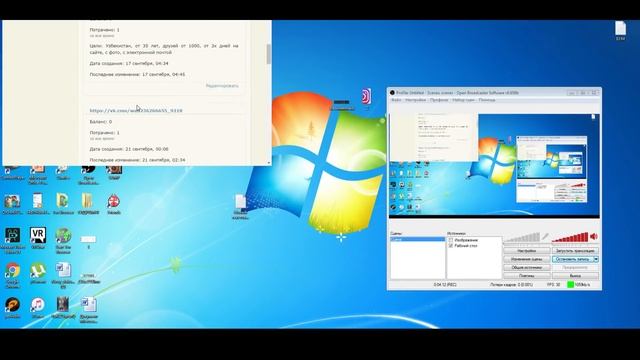Click Общие источники button
This screenshot has width=640, height=360.
527,268
